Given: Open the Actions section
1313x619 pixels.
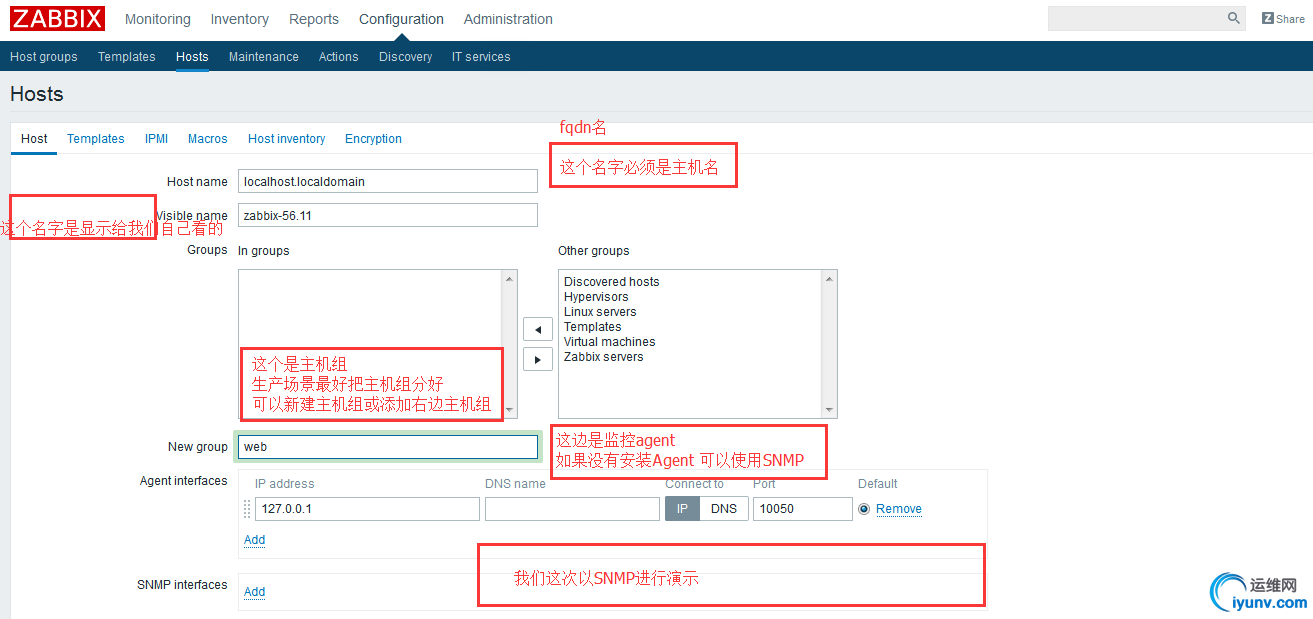Looking at the screenshot, I should tap(339, 57).
